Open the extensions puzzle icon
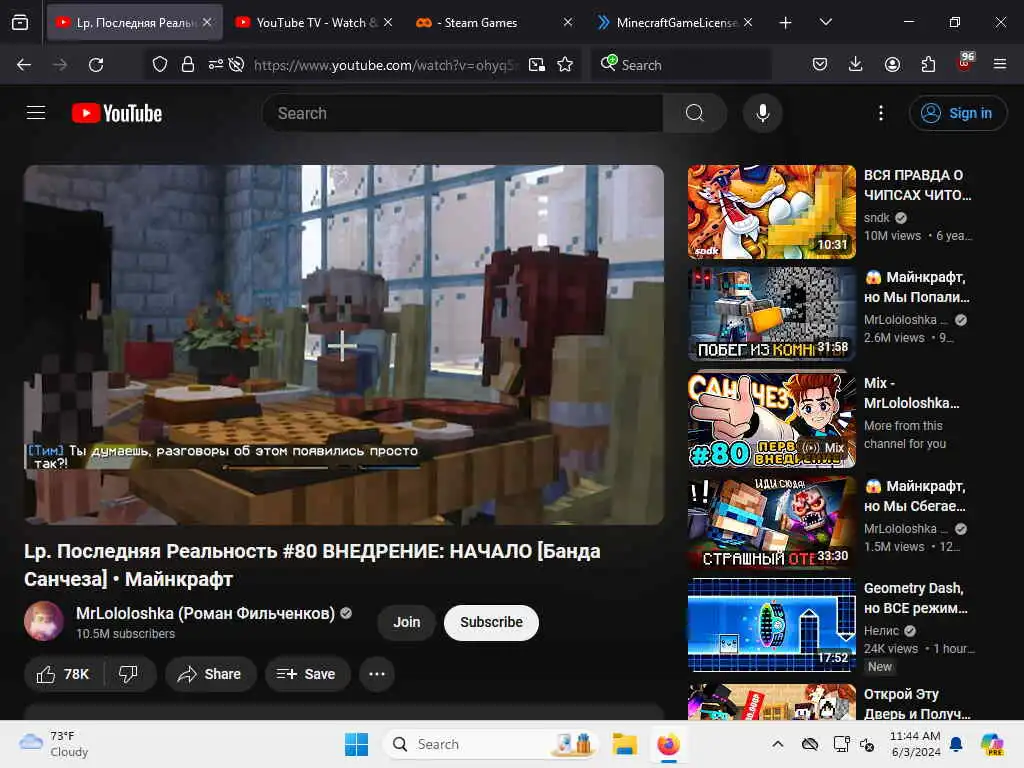The image size is (1024, 768). click(x=928, y=64)
